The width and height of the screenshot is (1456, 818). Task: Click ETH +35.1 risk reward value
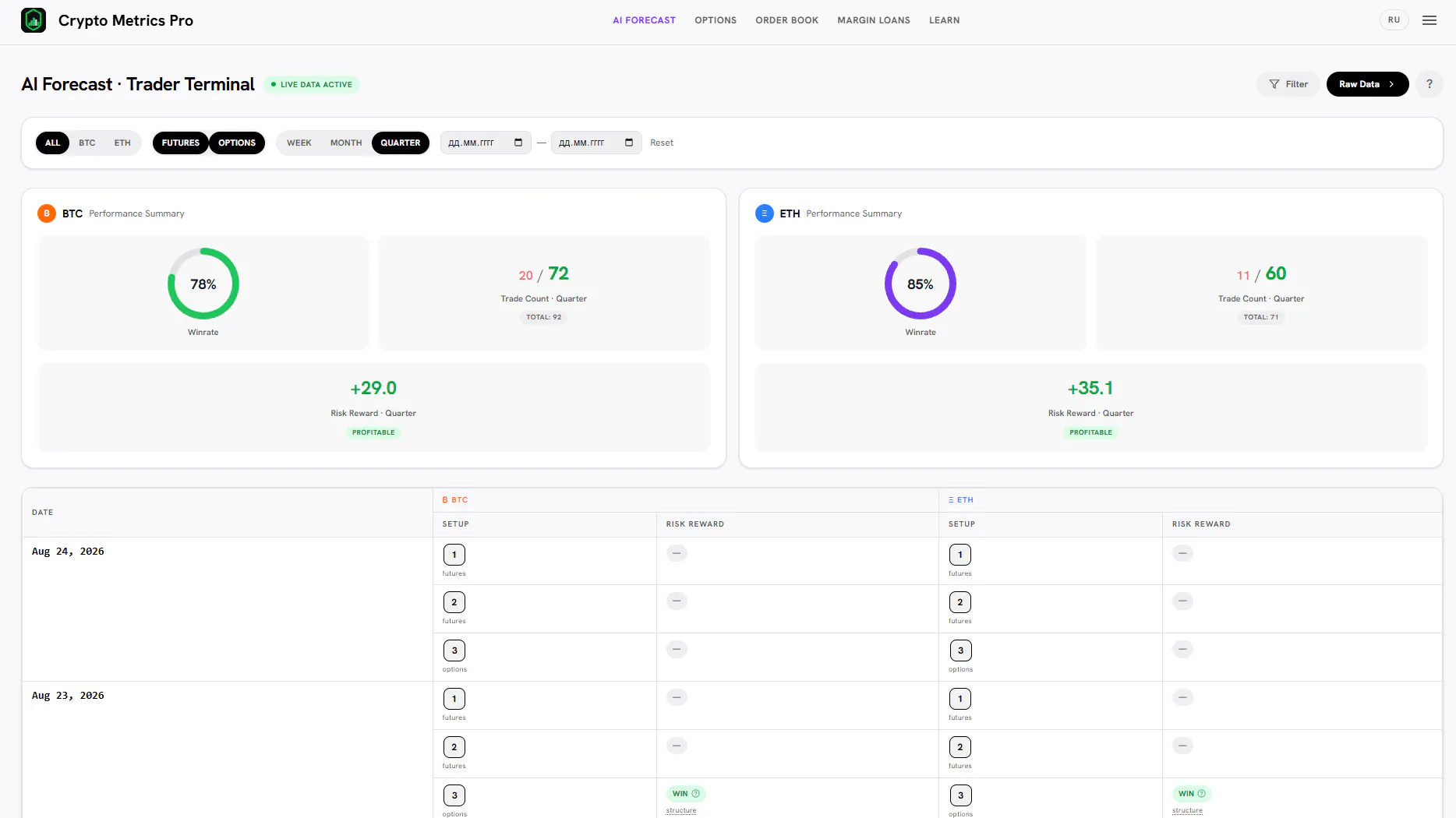tap(1090, 388)
